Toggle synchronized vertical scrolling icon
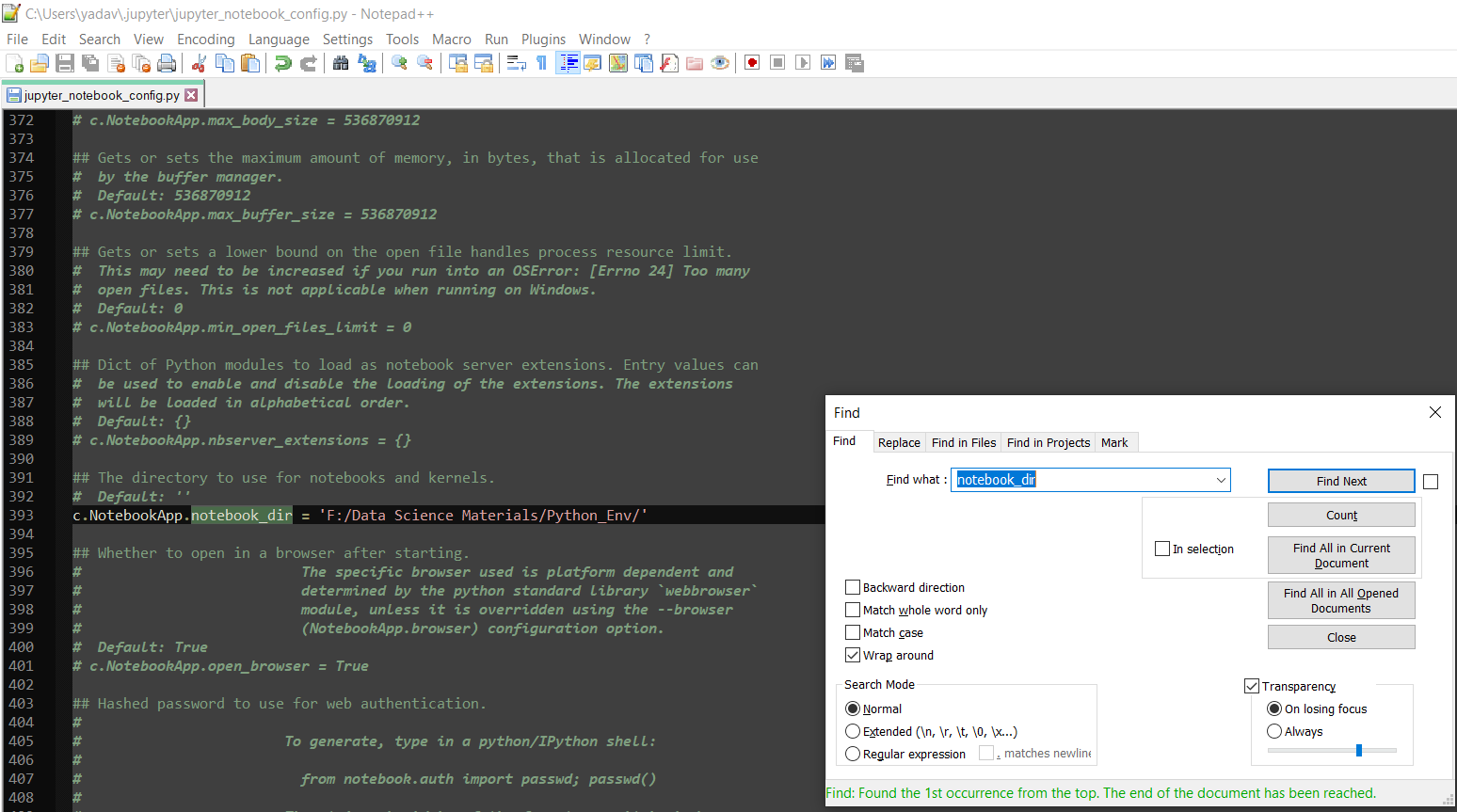Image resolution: width=1457 pixels, height=812 pixels. pyautogui.click(x=458, y=63)
